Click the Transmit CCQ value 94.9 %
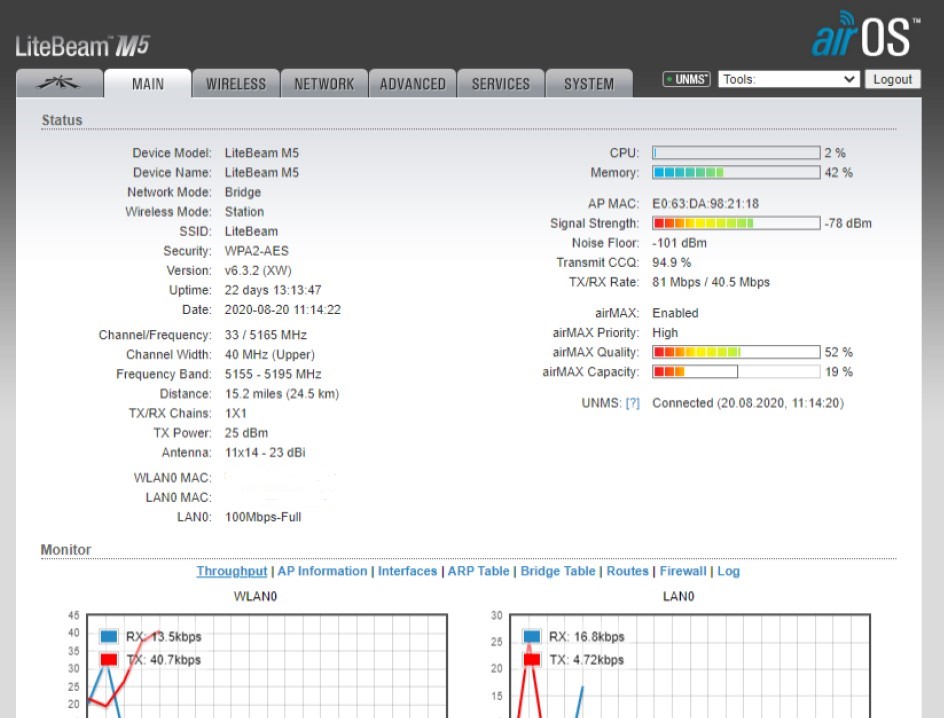The image size is (944, 718). click(672, 262)
